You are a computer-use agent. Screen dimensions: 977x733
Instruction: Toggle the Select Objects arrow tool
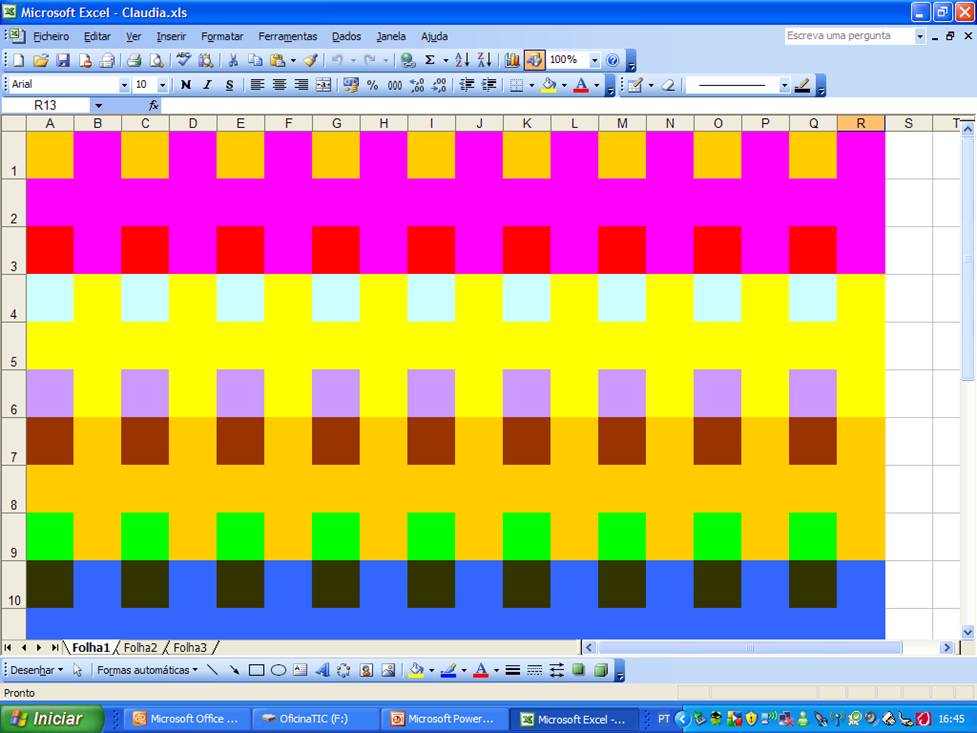click(77, 670)
